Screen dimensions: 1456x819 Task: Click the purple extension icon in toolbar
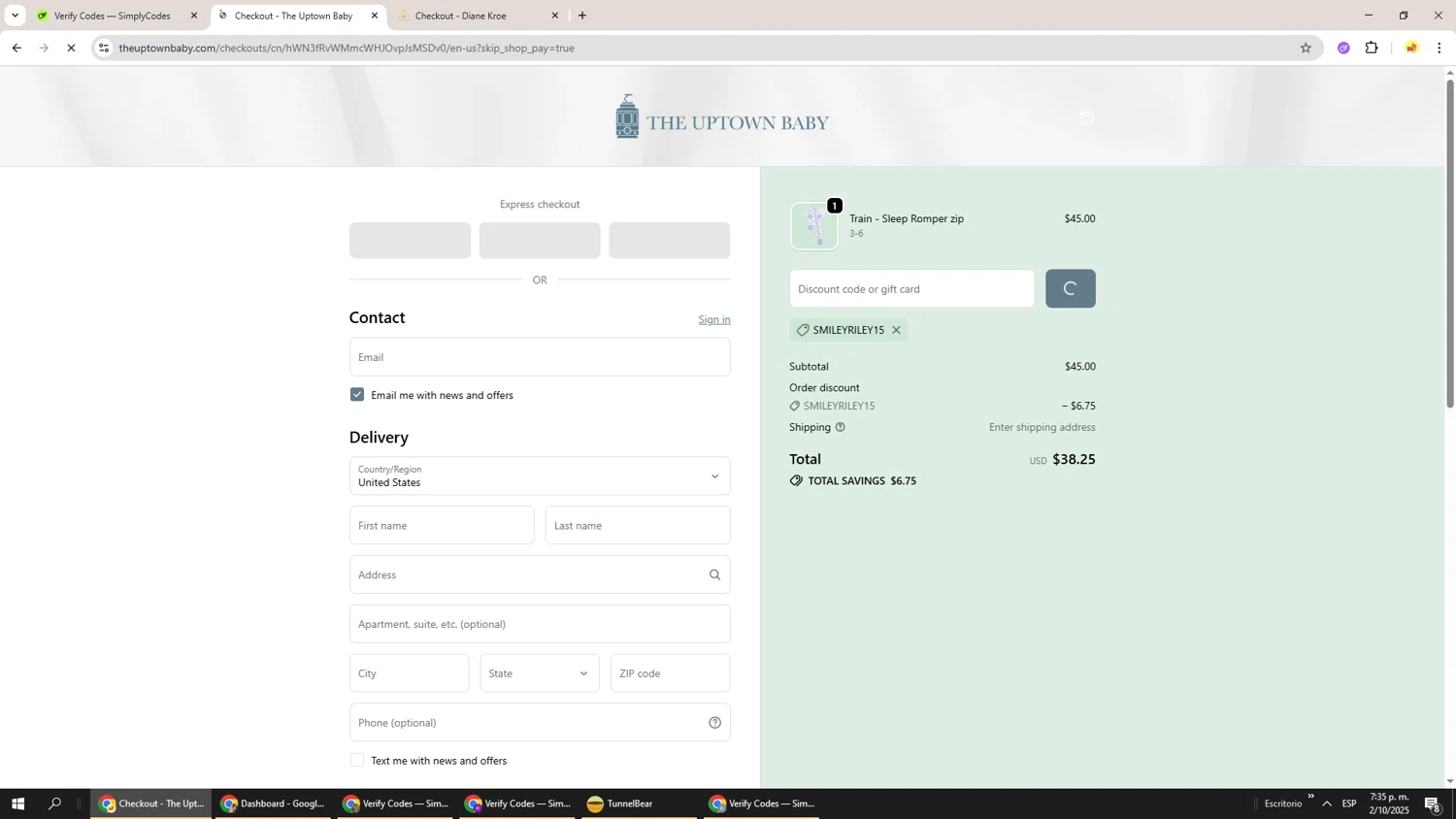click(x=1343, y=48)
